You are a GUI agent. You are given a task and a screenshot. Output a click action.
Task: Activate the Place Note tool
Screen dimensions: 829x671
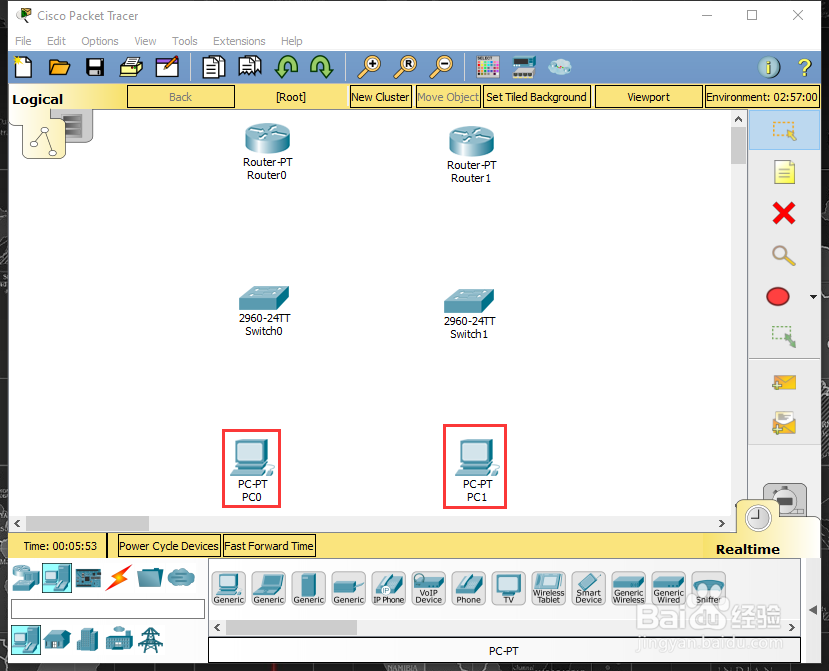point(784,172)
